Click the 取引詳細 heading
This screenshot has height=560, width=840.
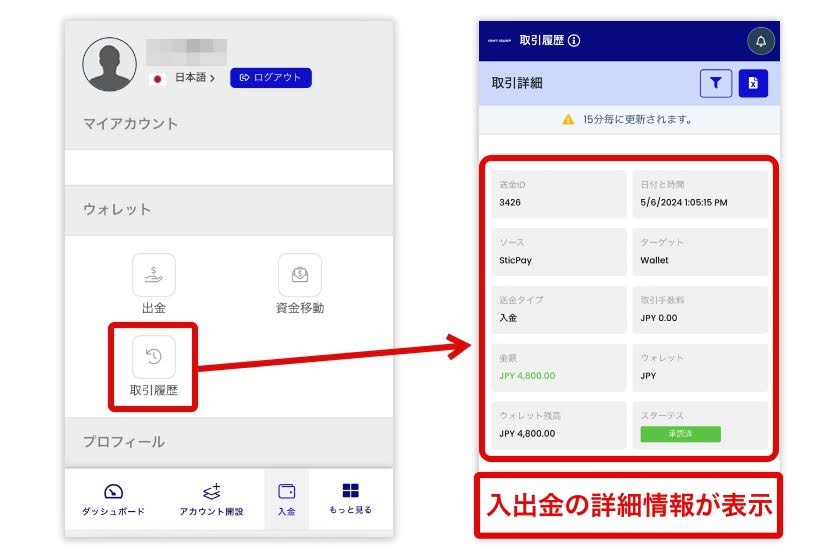click(517, 84)
